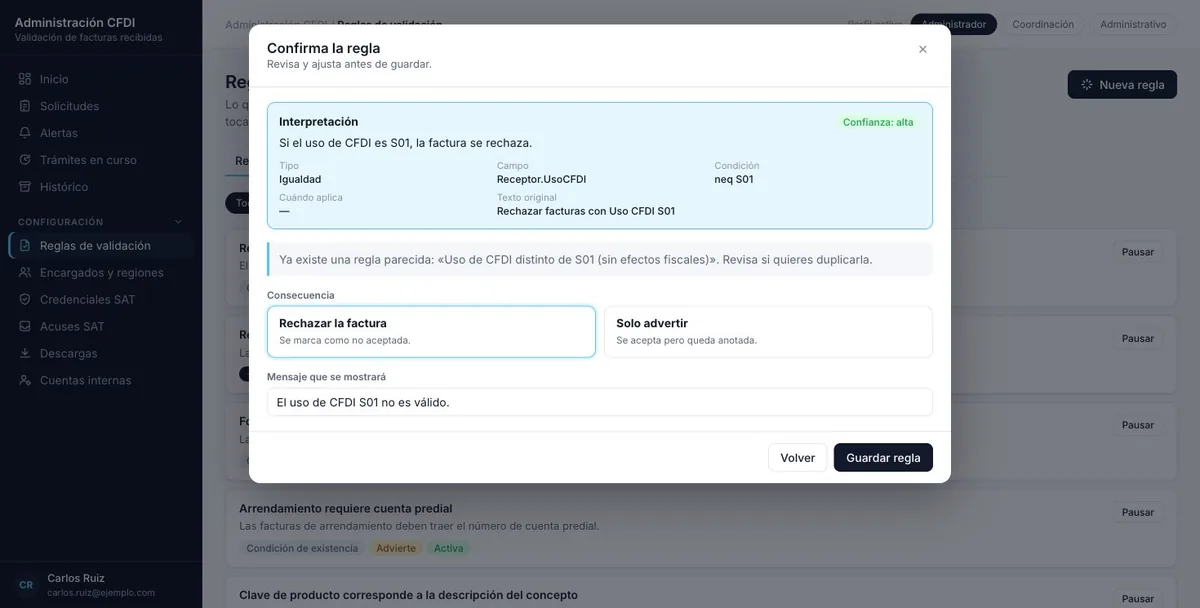Click the Confianza: alta badge

878,122
